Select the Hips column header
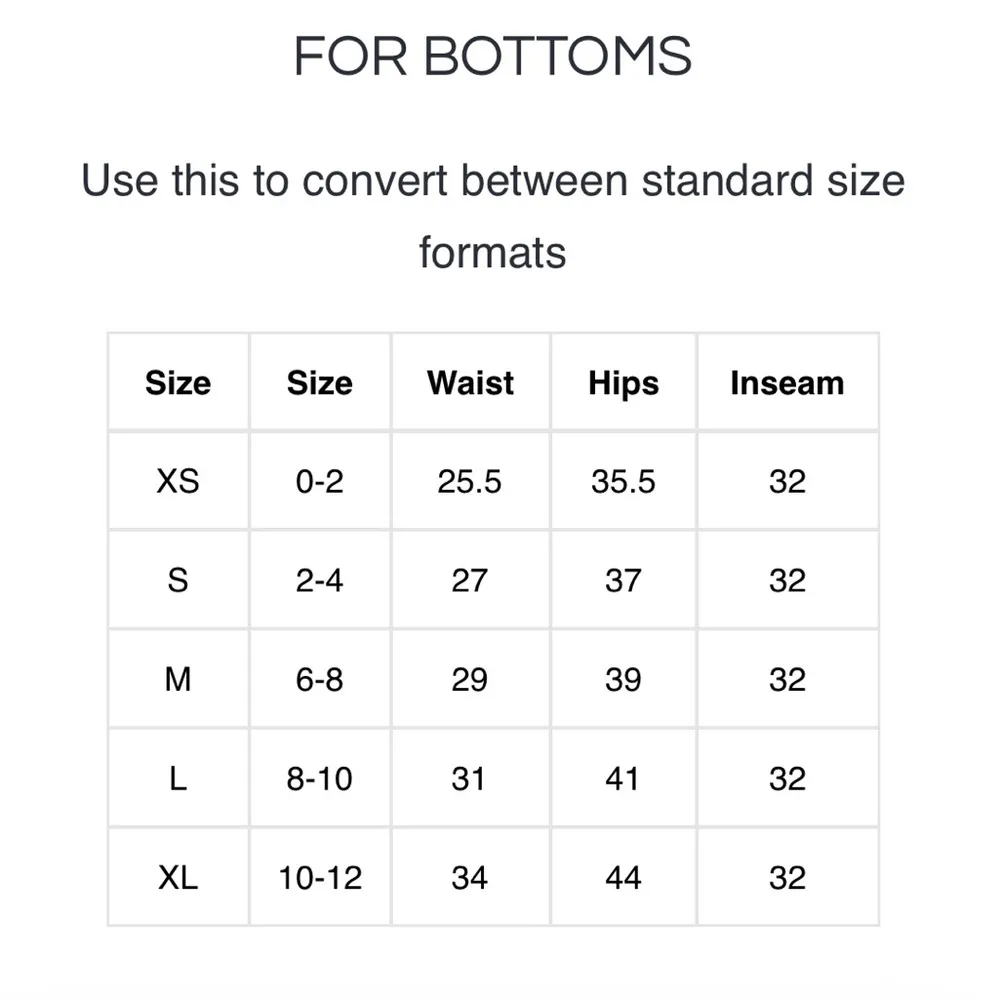 pyautogui.click(x=623, y=383)
